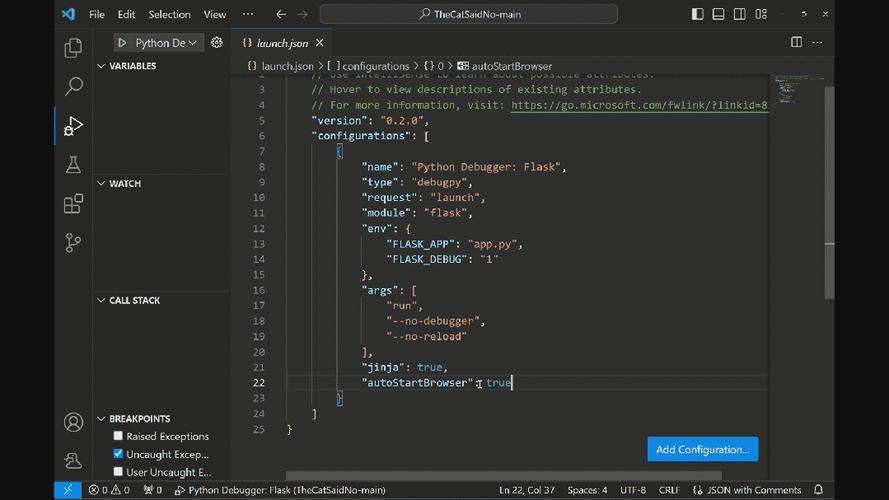Screen dimensions: 889x500
Task: Click Ln 22, Col 37 in status bar
Action: tap(527, 490)
